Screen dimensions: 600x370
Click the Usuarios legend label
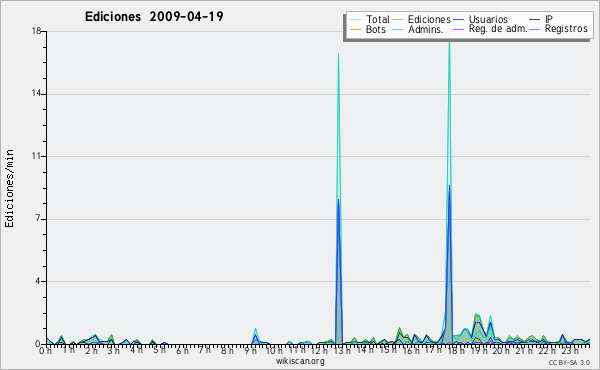click(x=488, y=19)
